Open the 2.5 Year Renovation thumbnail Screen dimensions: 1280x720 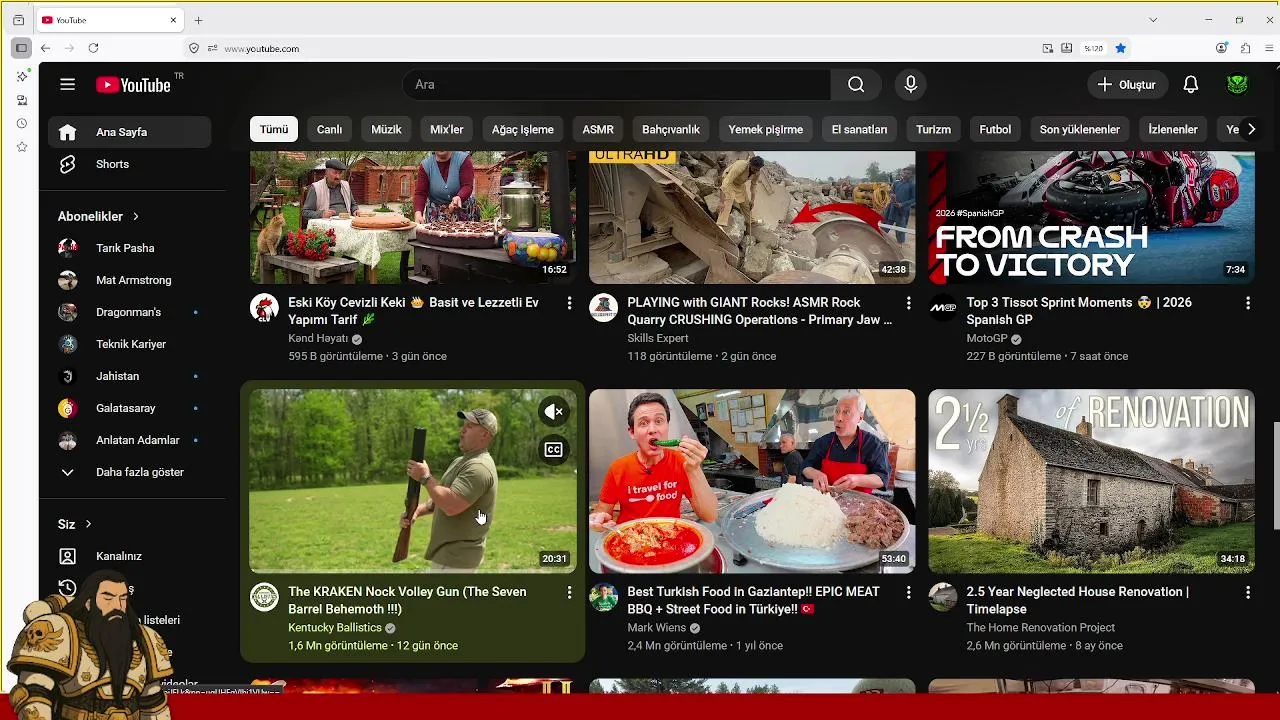1091,481
